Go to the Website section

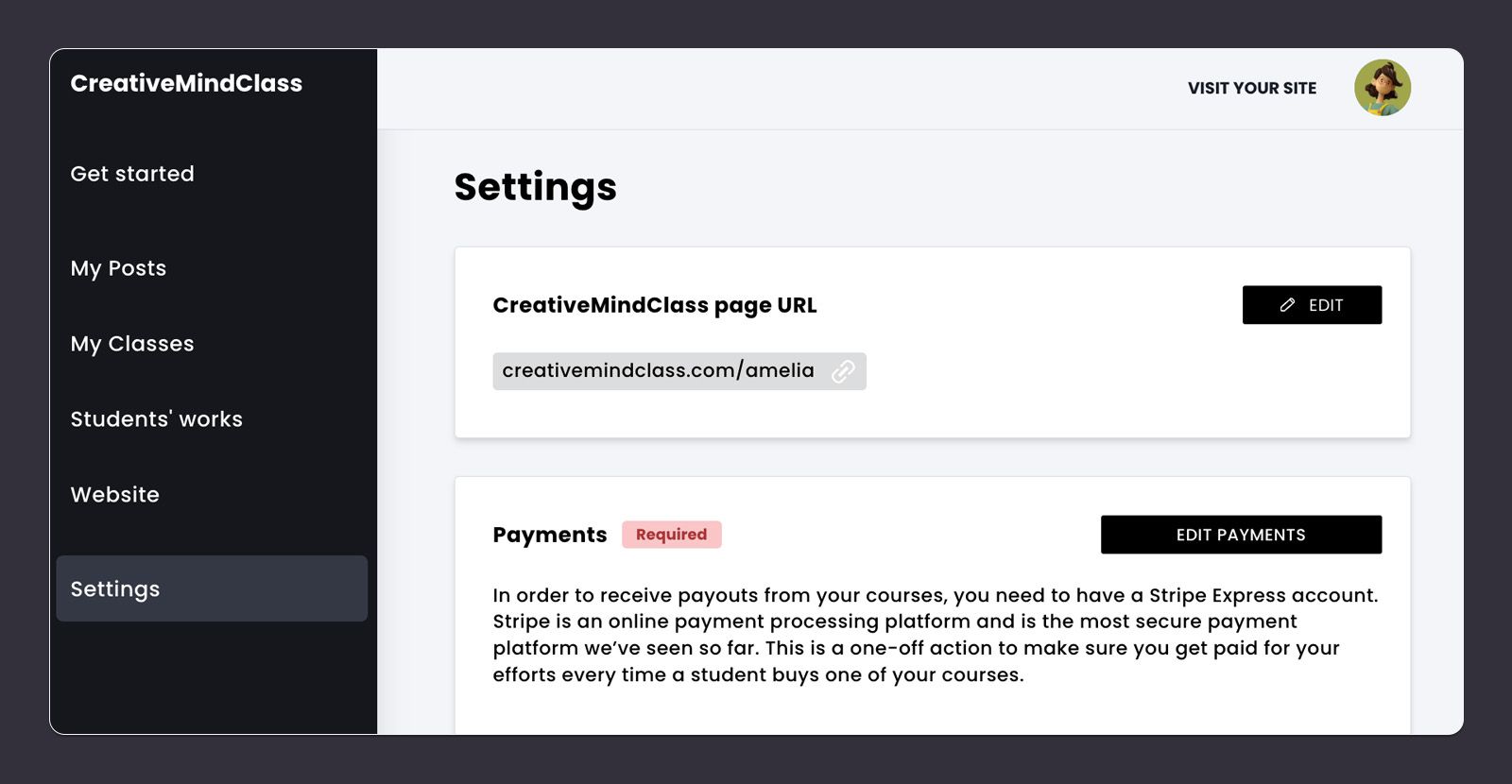tap(113, 494)
